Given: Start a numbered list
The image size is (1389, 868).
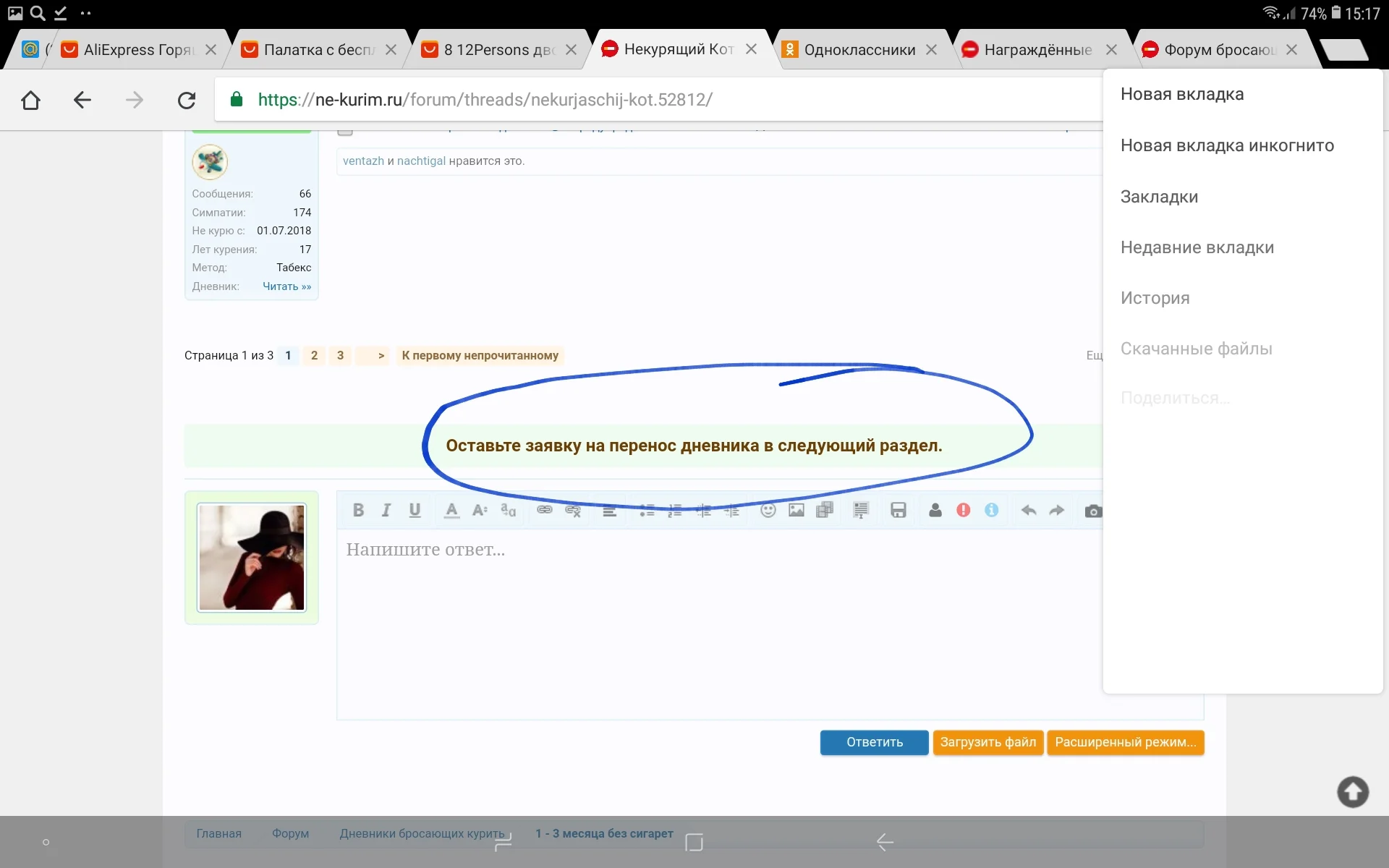Looking at the screenshot, I should point(675,510).
